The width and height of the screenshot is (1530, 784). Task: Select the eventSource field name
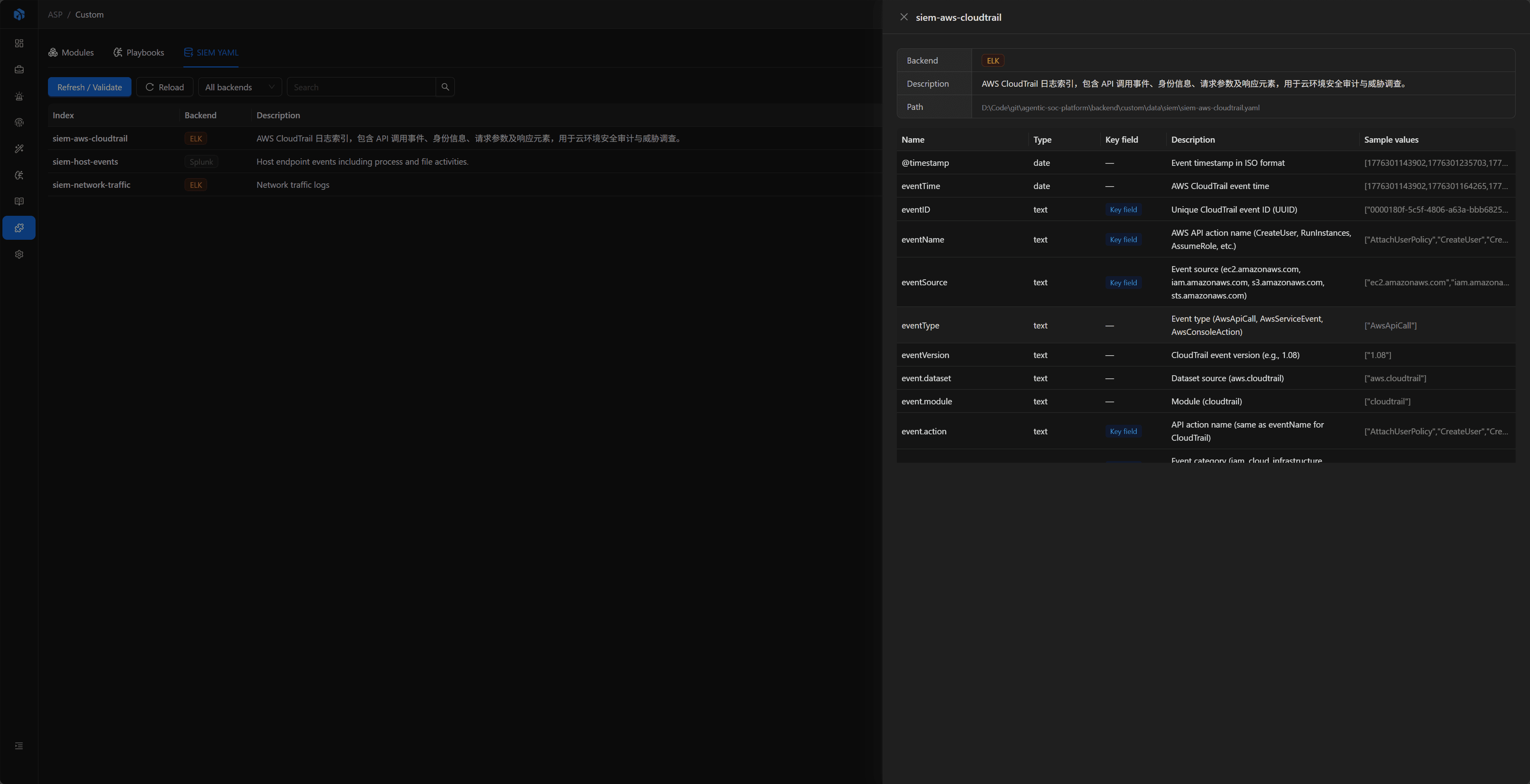click(924, 282)
